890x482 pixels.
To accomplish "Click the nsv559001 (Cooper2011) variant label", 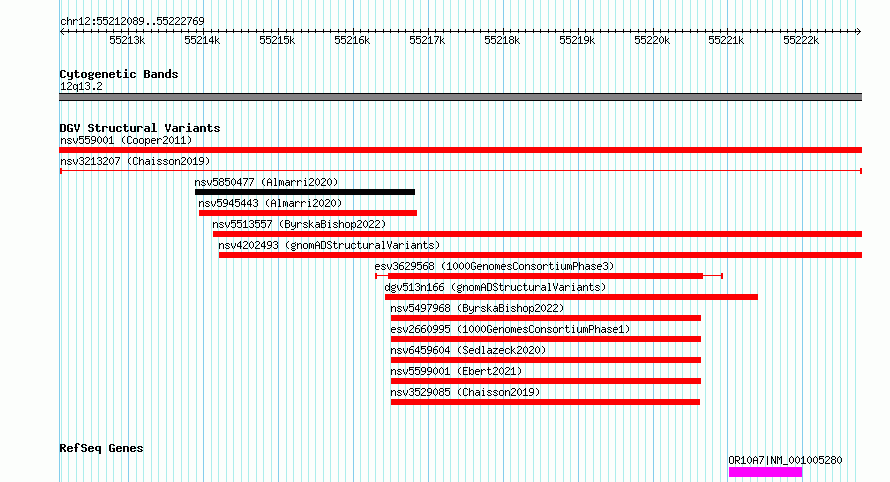I will pos(126,140).
